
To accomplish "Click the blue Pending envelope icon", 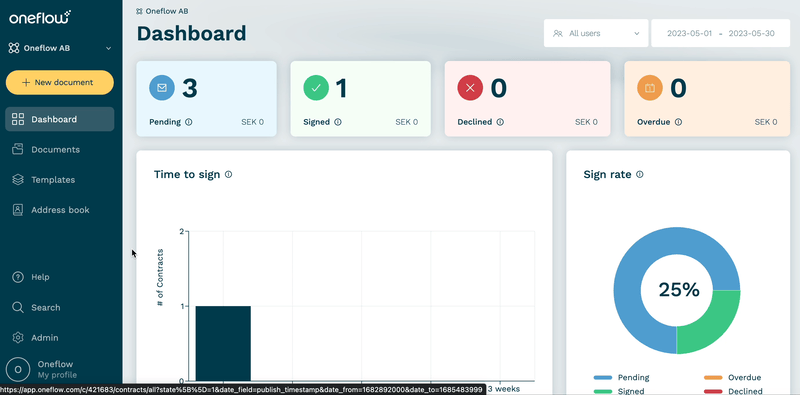I will (162, 88).
